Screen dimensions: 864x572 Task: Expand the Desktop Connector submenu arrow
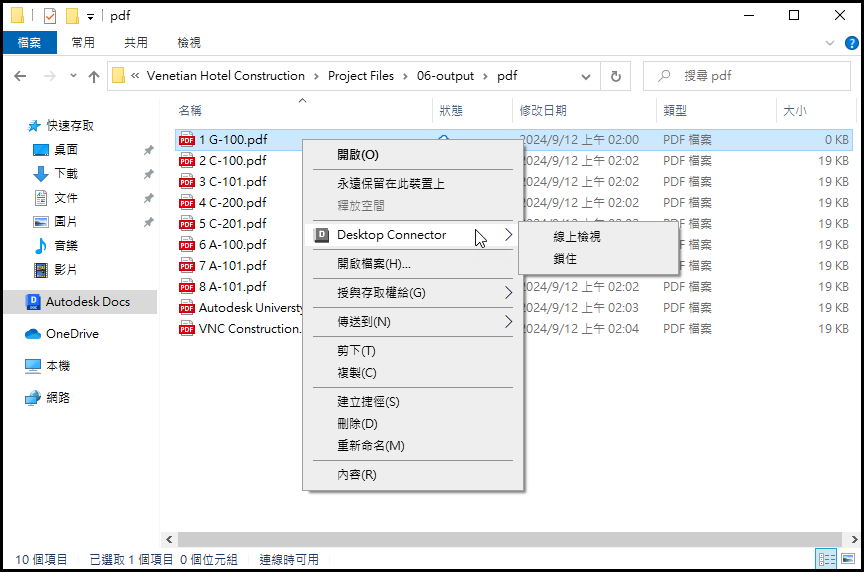pyautogui.click(x=509, y=235)
